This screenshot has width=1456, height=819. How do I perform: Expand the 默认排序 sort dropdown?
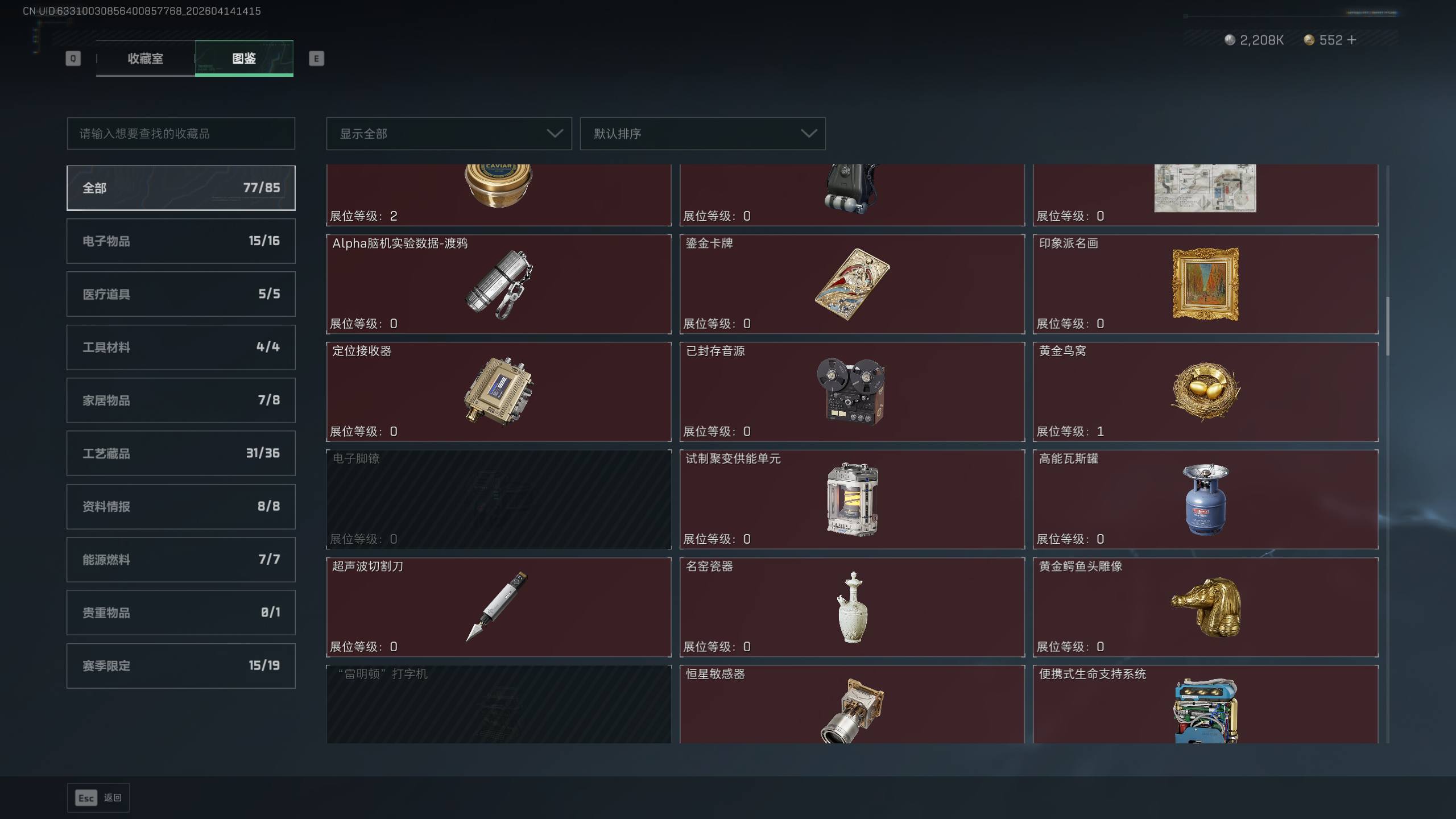click(702, 134)
